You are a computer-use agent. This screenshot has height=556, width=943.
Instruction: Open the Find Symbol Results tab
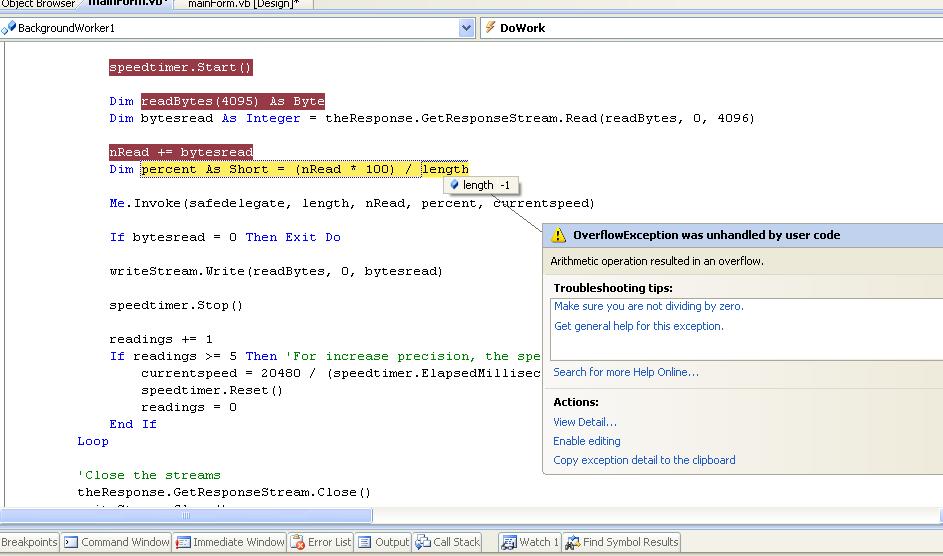tap(622, 542)
